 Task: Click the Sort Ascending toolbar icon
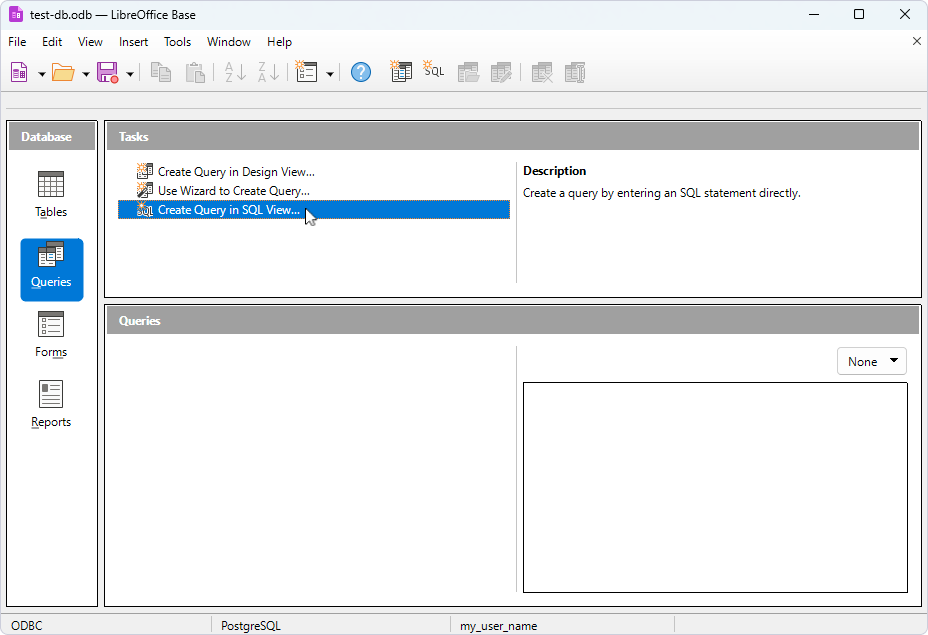point(233,71)
